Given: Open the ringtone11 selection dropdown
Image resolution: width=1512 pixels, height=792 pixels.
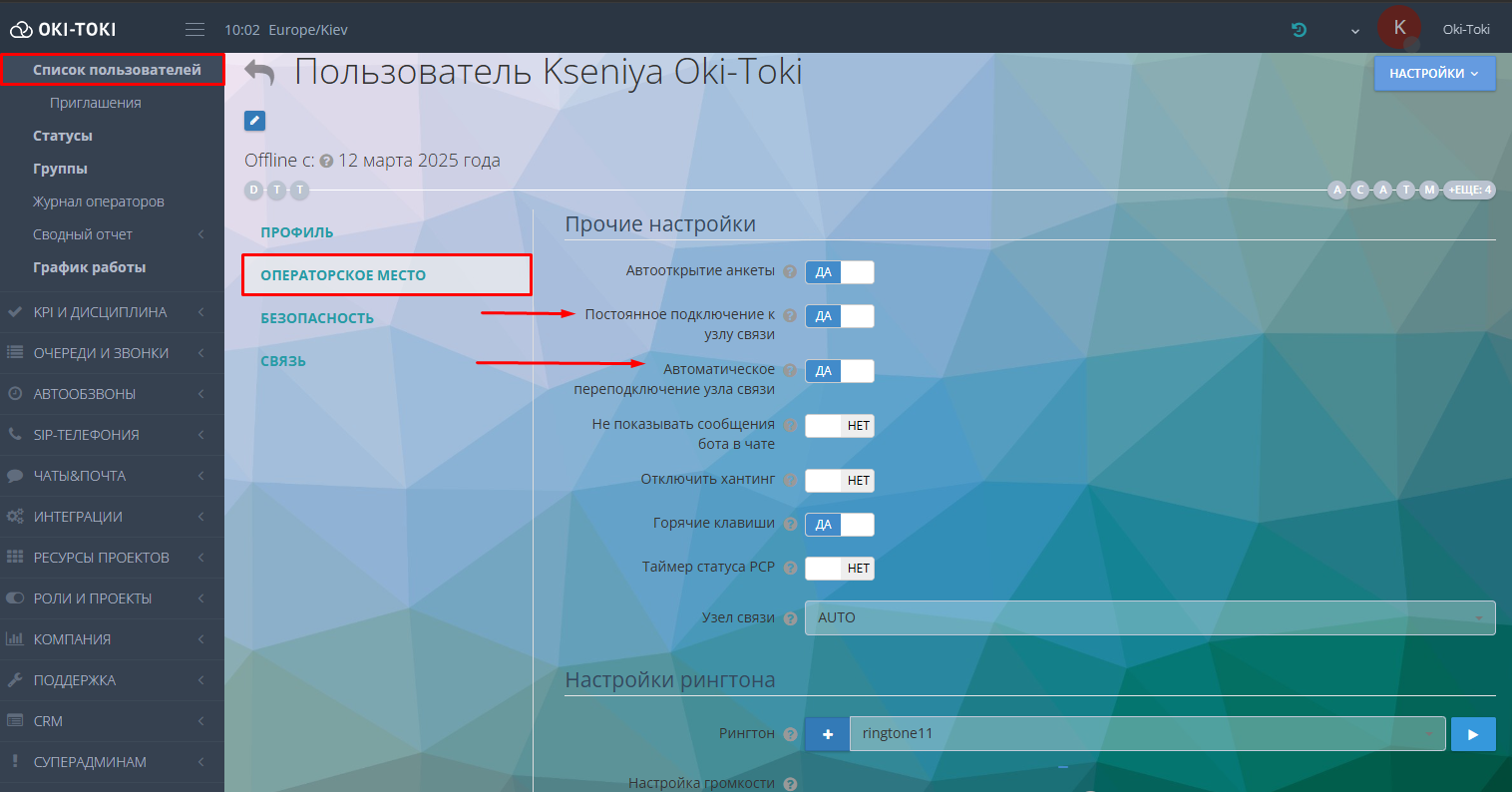Looking at the screenshot, I should tap(1147, 733).
